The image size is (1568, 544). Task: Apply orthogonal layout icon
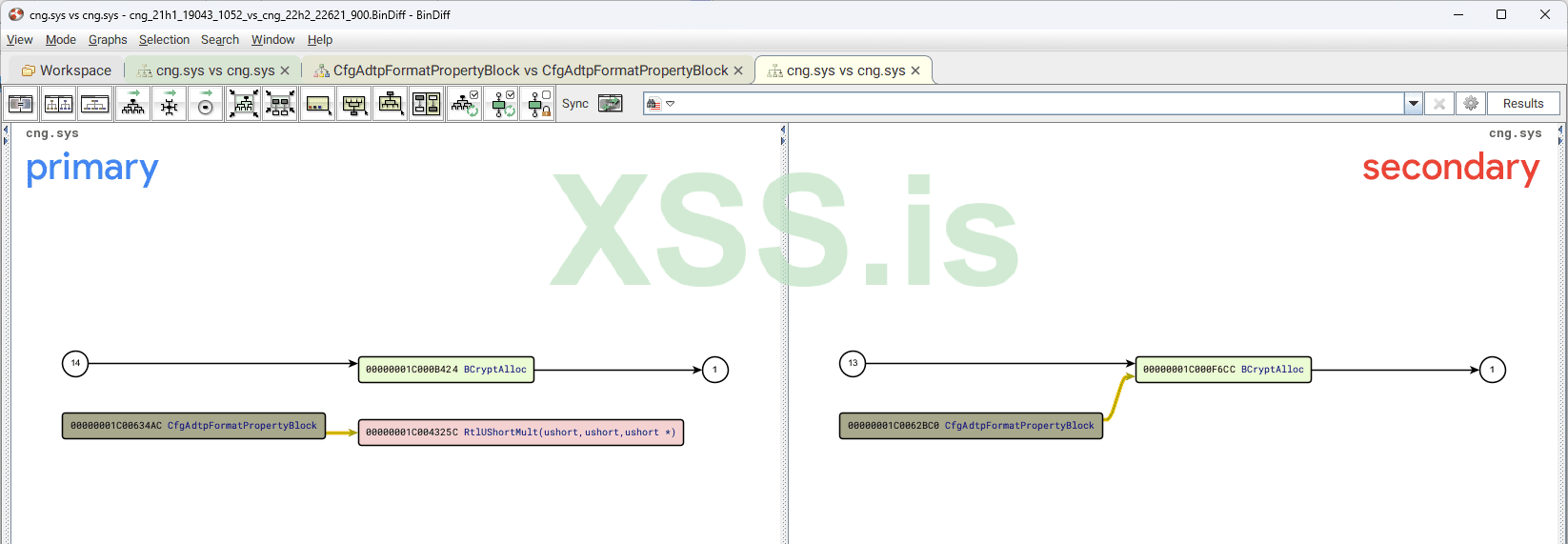[169, 104]
